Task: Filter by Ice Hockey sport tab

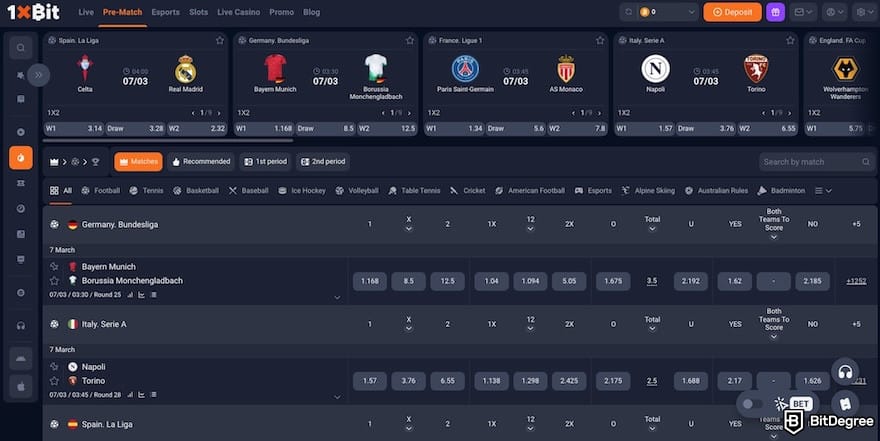Action: click(302, 191)
